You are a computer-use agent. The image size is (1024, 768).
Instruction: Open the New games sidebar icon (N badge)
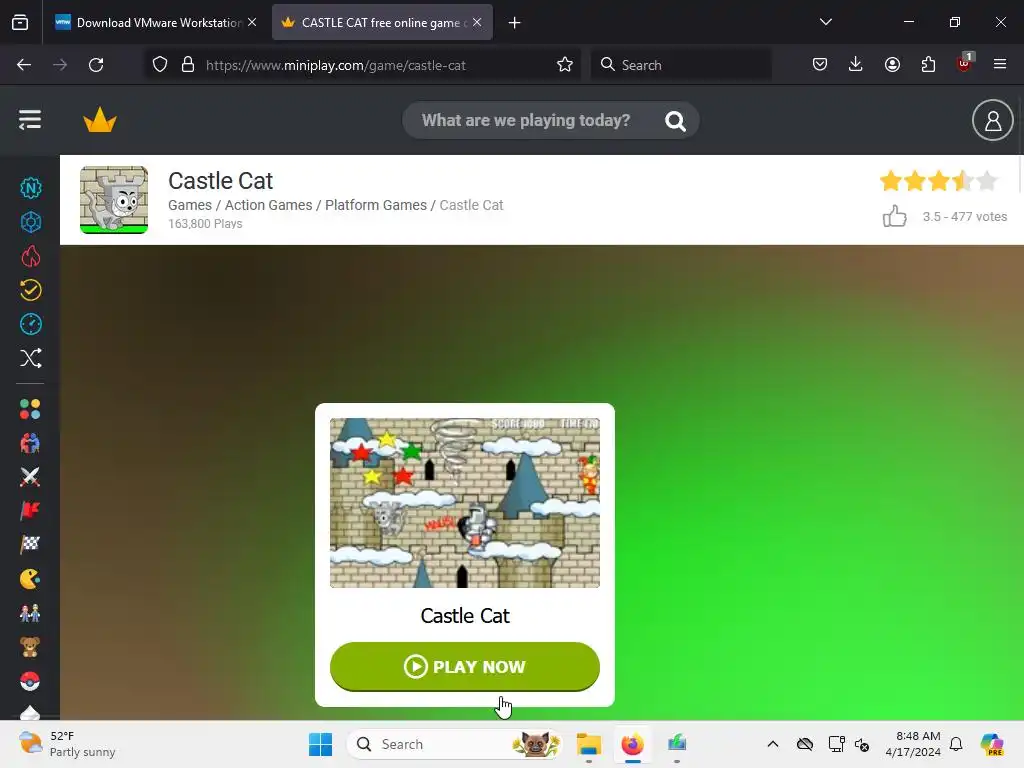point(31,188)
